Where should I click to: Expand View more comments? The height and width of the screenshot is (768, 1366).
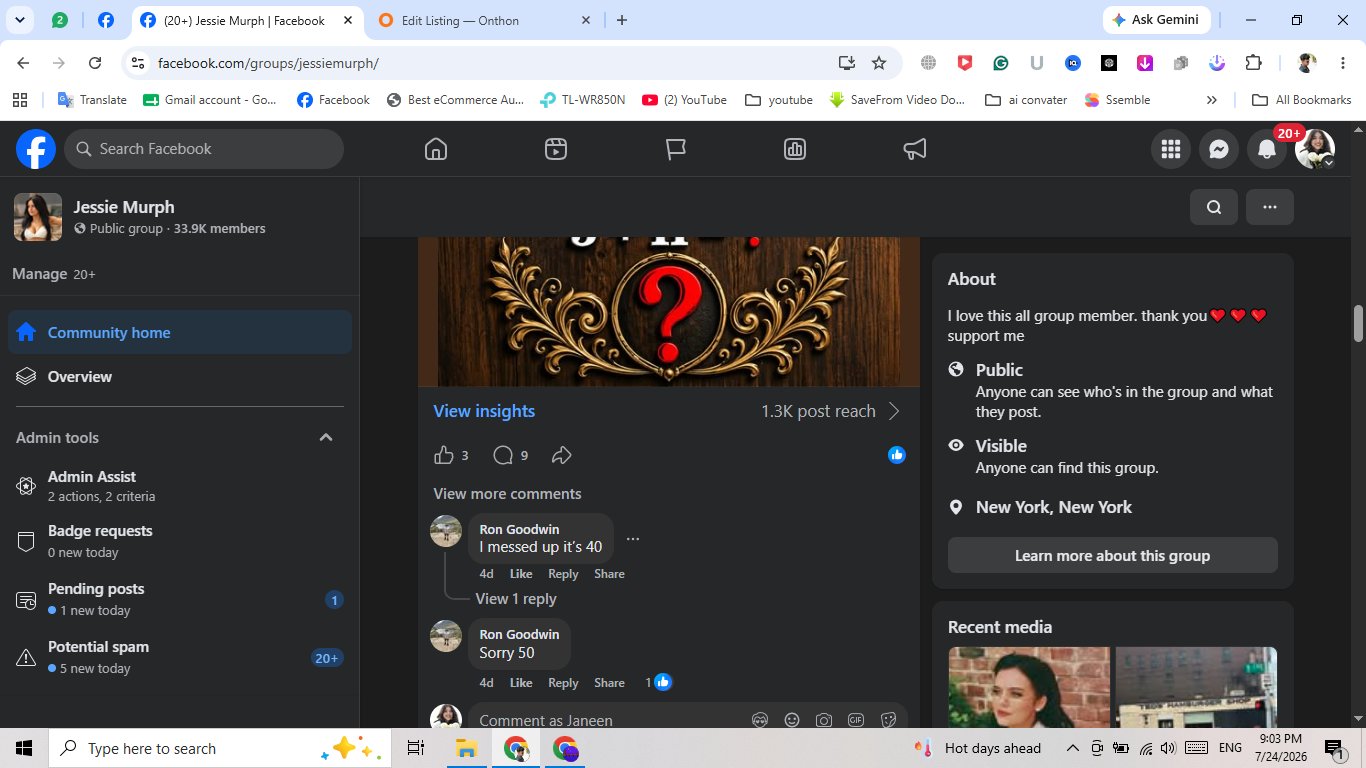pos(507,494)
